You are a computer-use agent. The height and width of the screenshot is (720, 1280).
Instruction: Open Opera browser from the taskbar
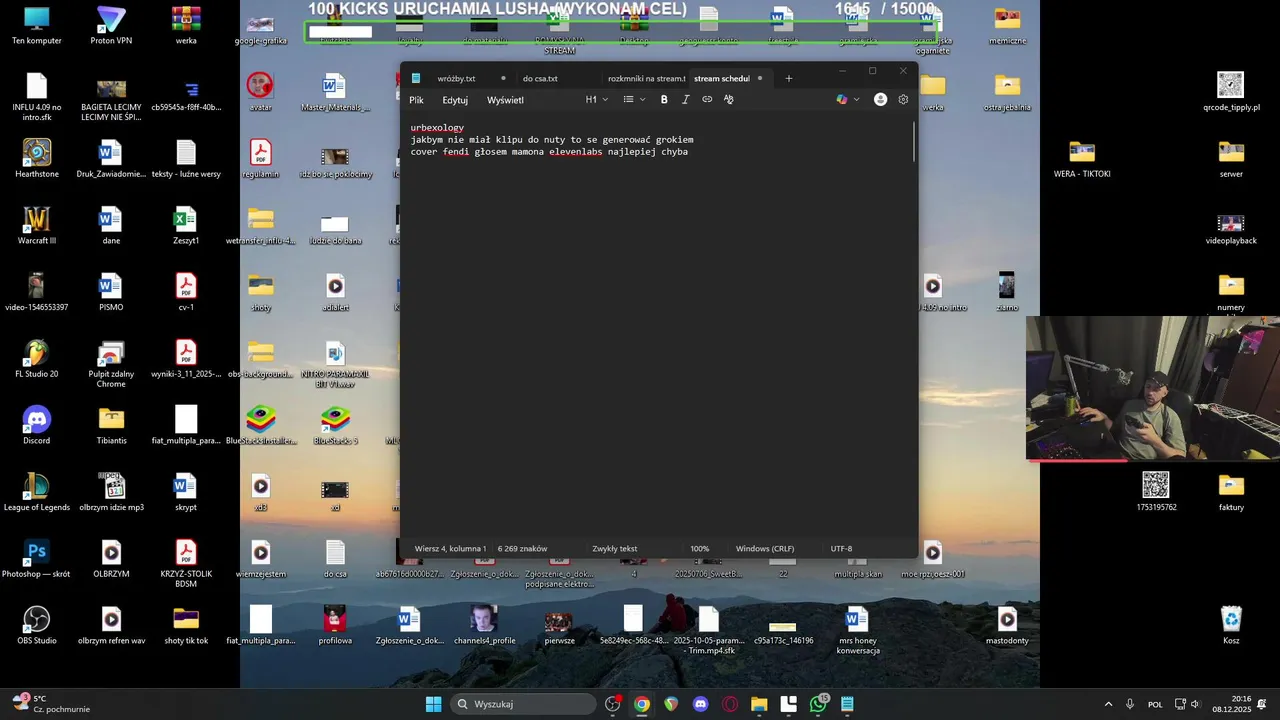(730, 704)
